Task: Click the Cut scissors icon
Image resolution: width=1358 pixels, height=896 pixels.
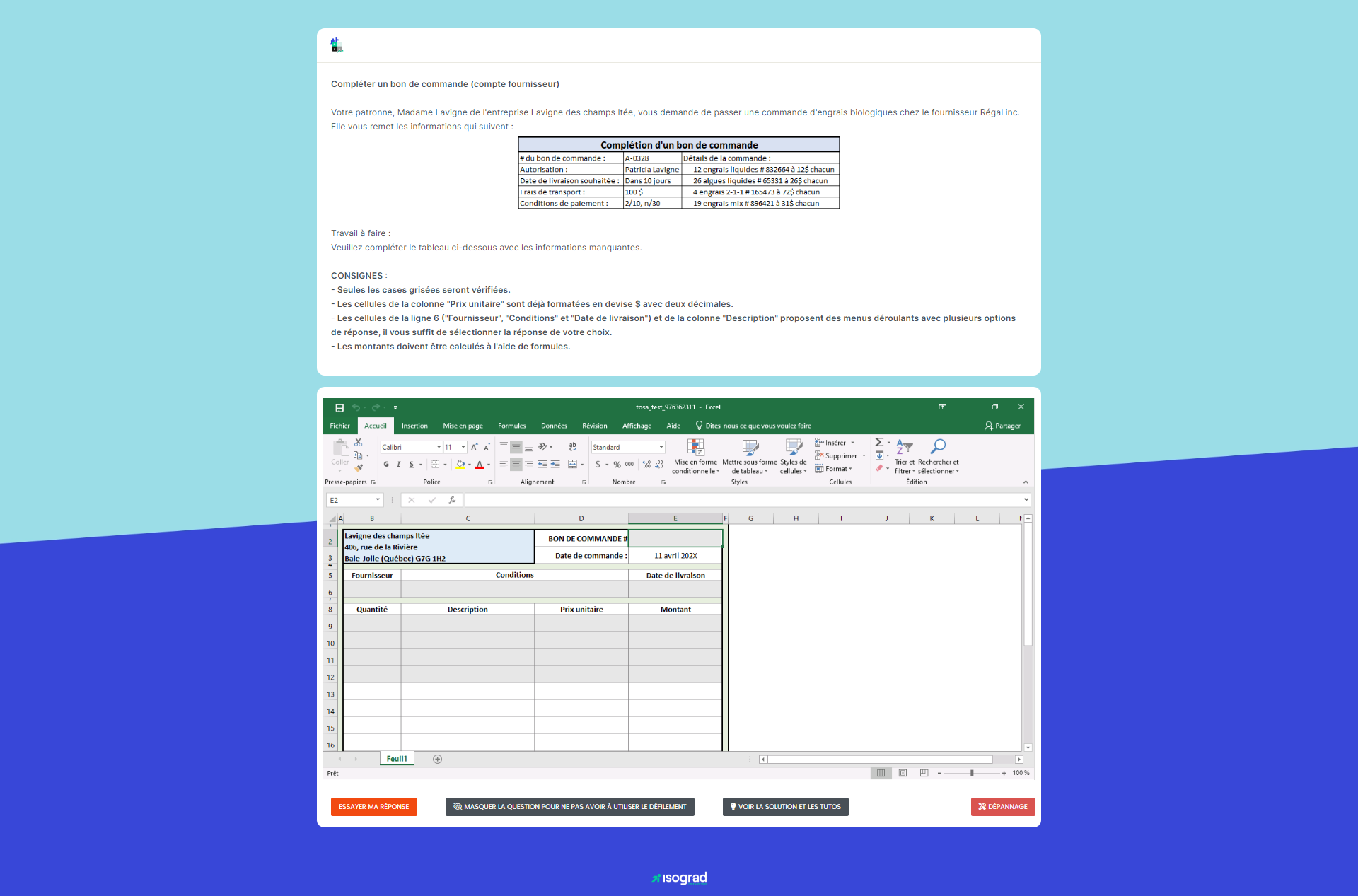Action: coord(359,442)
